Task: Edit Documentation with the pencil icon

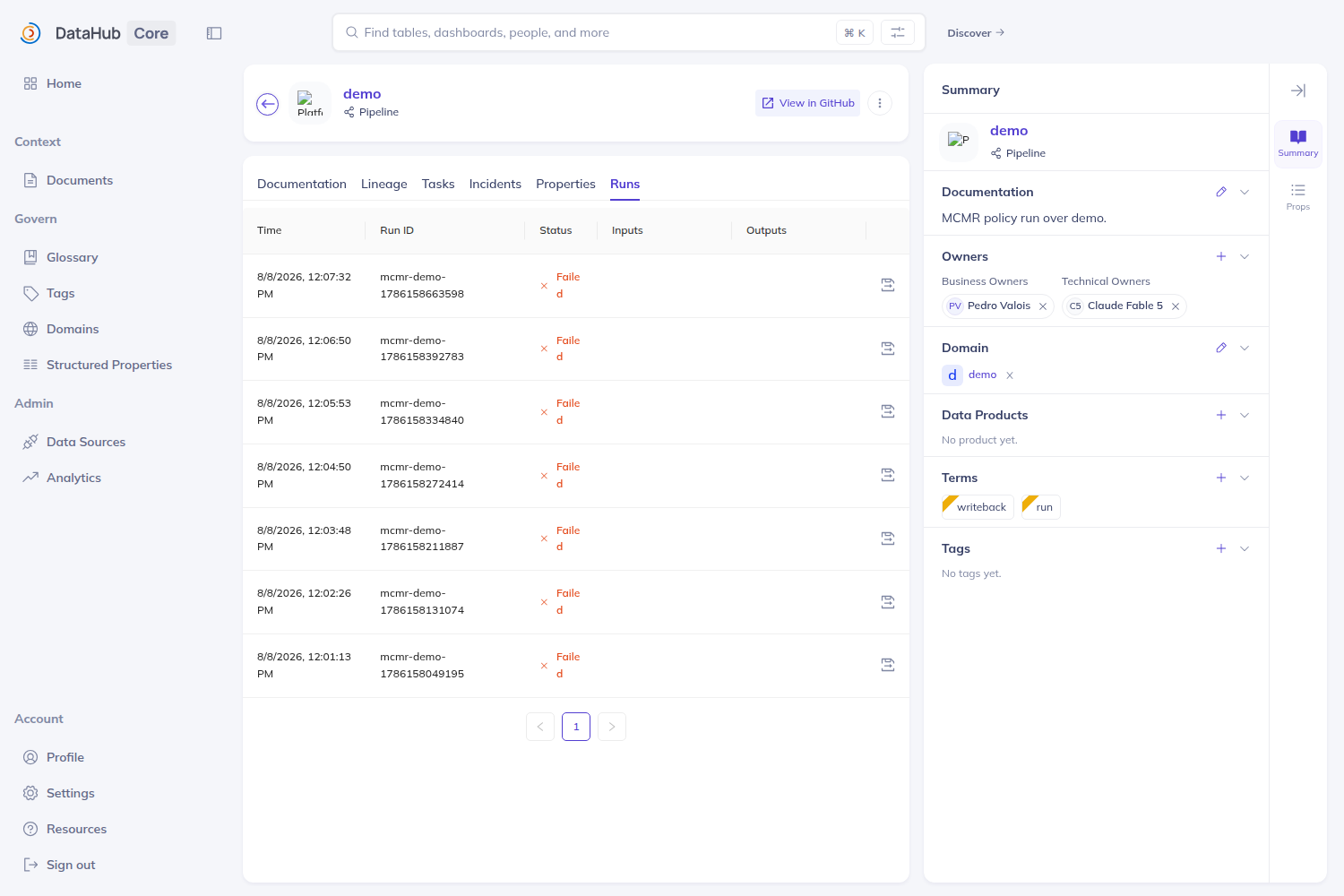Action: coord(1221,192)
